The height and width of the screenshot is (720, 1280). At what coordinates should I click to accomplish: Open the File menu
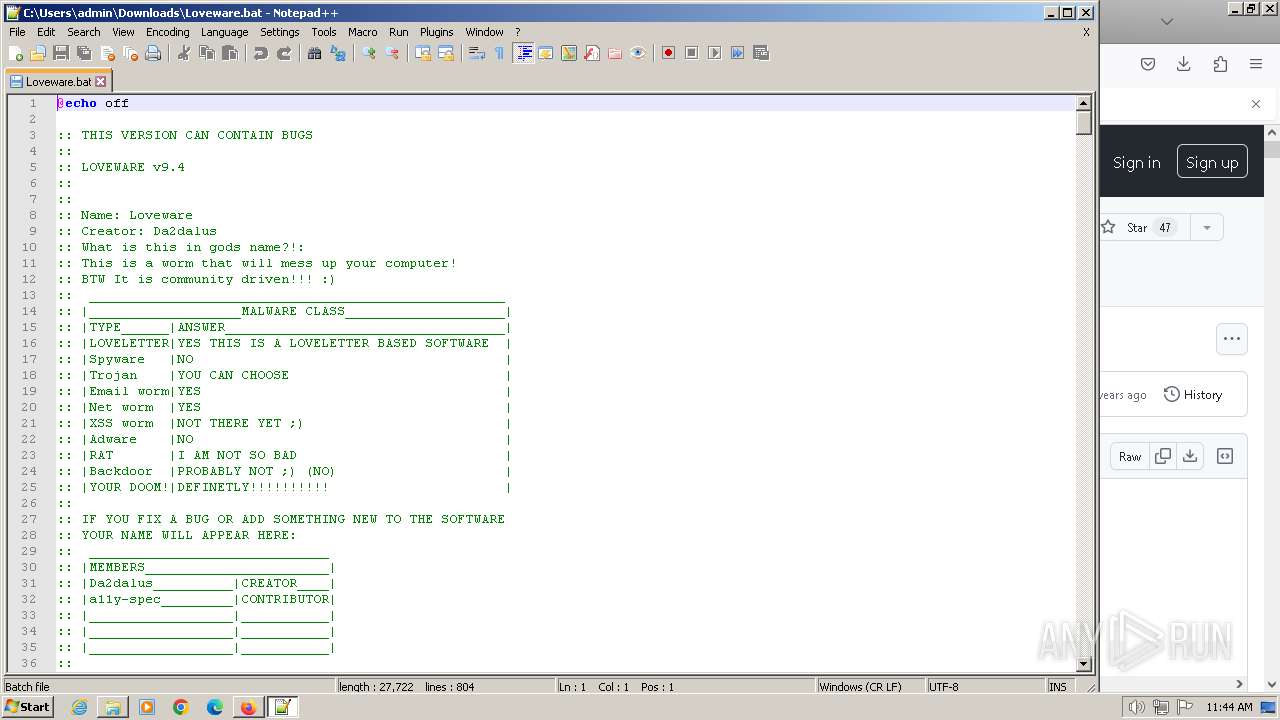tap(17, 32)
